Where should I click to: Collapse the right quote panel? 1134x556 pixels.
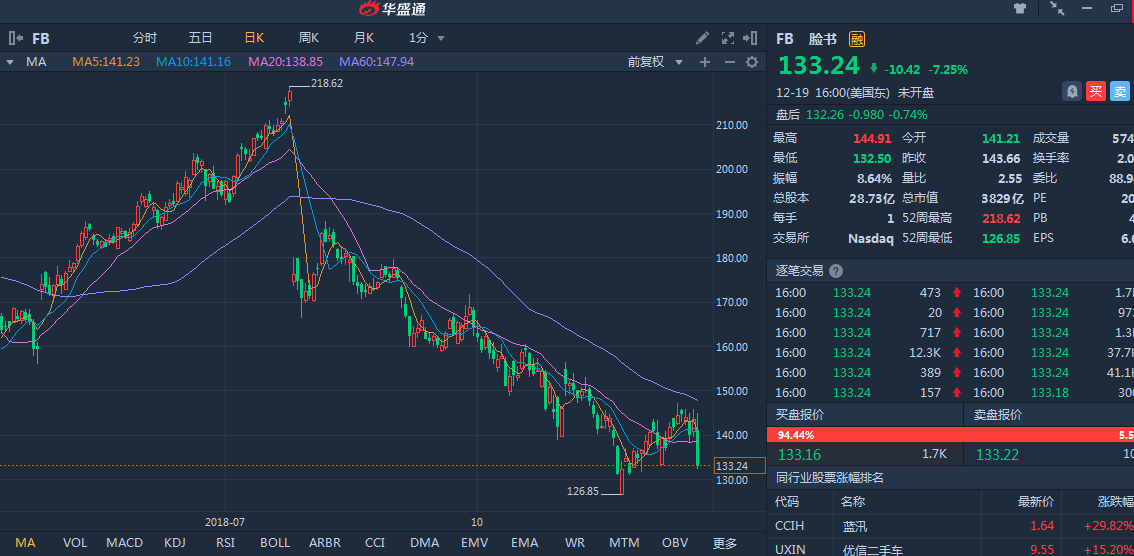(x=752, y=38)
